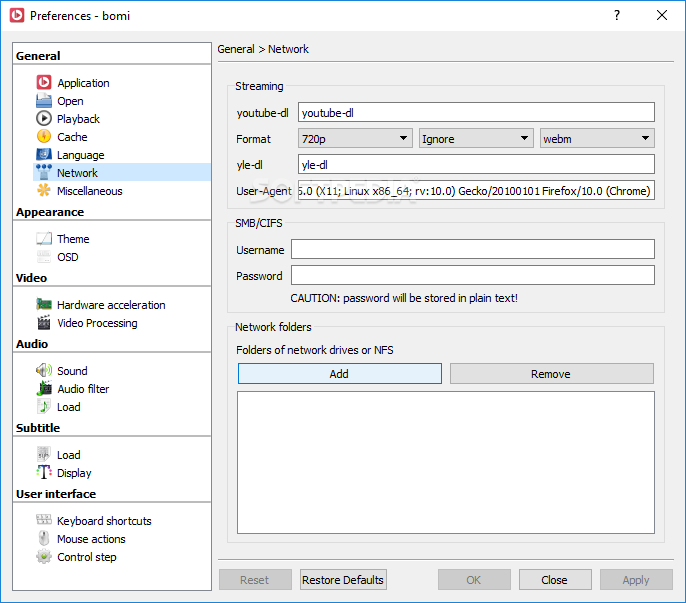Open Video Processing settings
This screenshot has height=603, width=686.
(97, 323)
